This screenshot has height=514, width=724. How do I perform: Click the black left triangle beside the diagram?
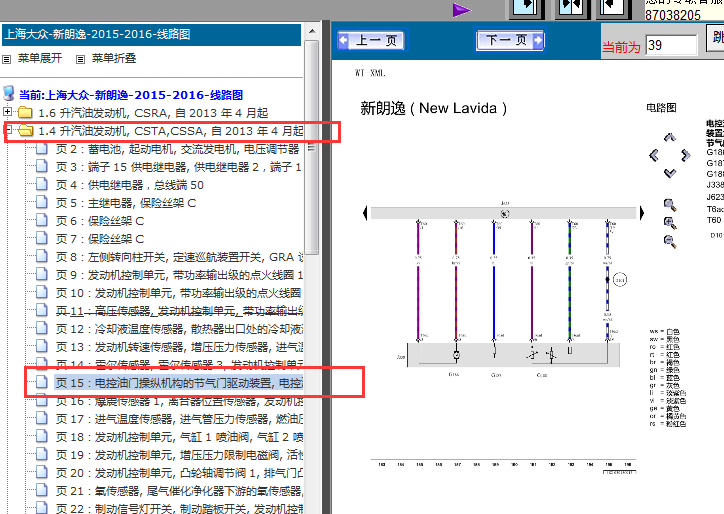[x=365, y=213]
